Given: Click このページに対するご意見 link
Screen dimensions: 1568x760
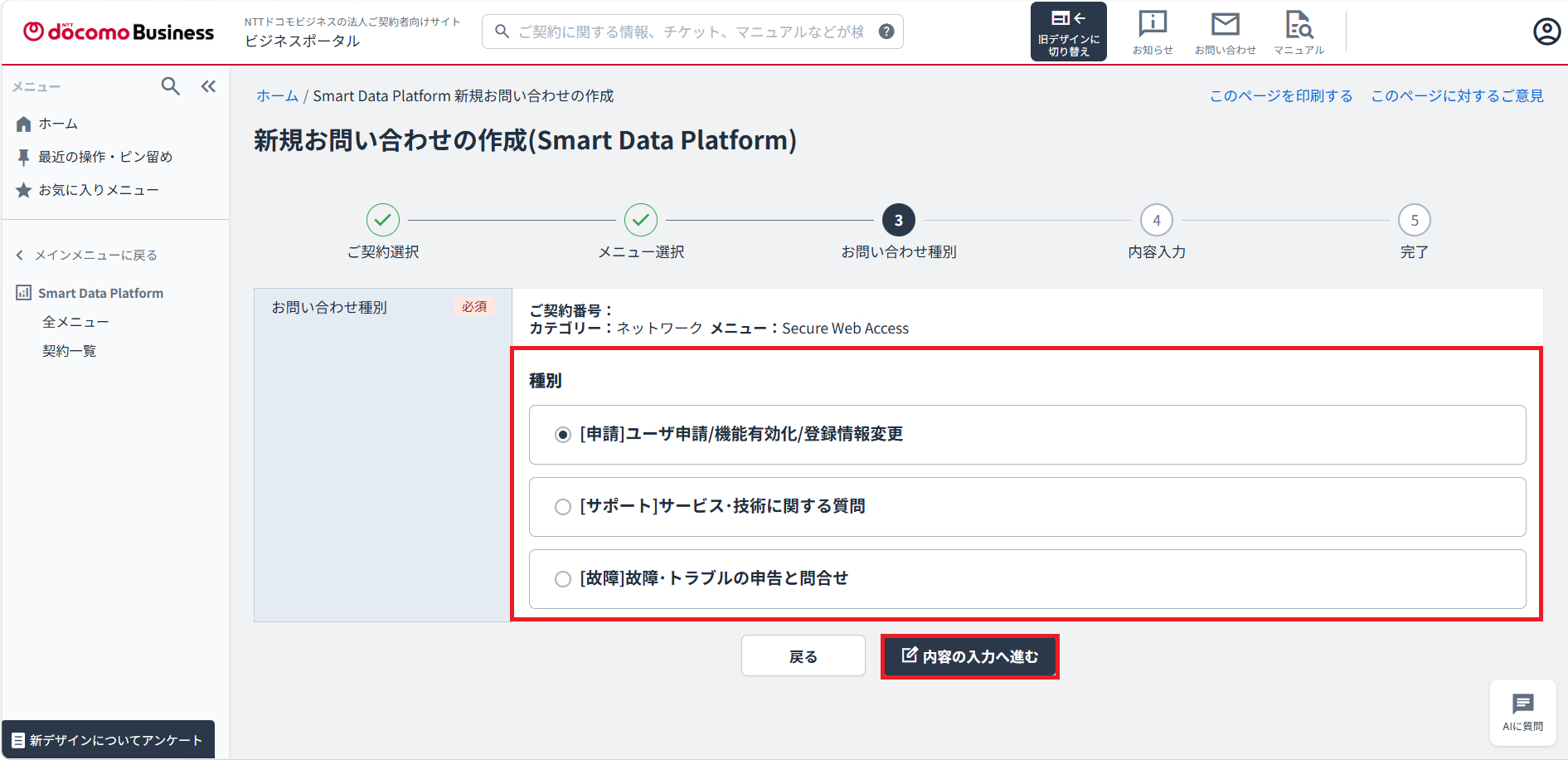Looking at the screenshot, I should [1457, 96].
